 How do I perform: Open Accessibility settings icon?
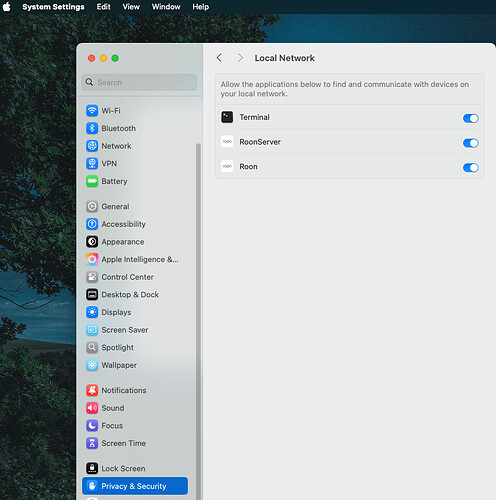click(x=92, y=224)
